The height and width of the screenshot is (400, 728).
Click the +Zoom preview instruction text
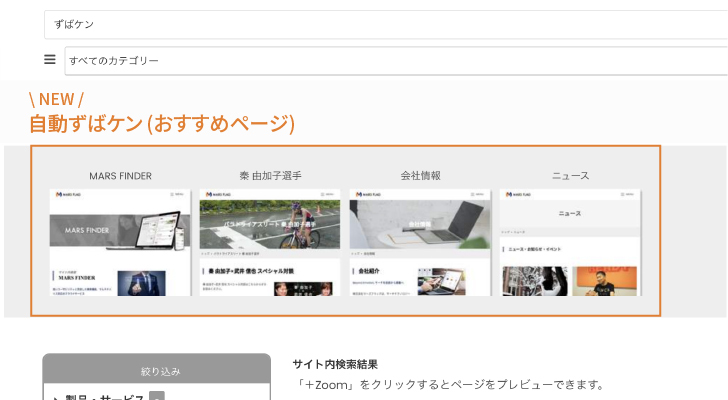click(x=449, y=385)
